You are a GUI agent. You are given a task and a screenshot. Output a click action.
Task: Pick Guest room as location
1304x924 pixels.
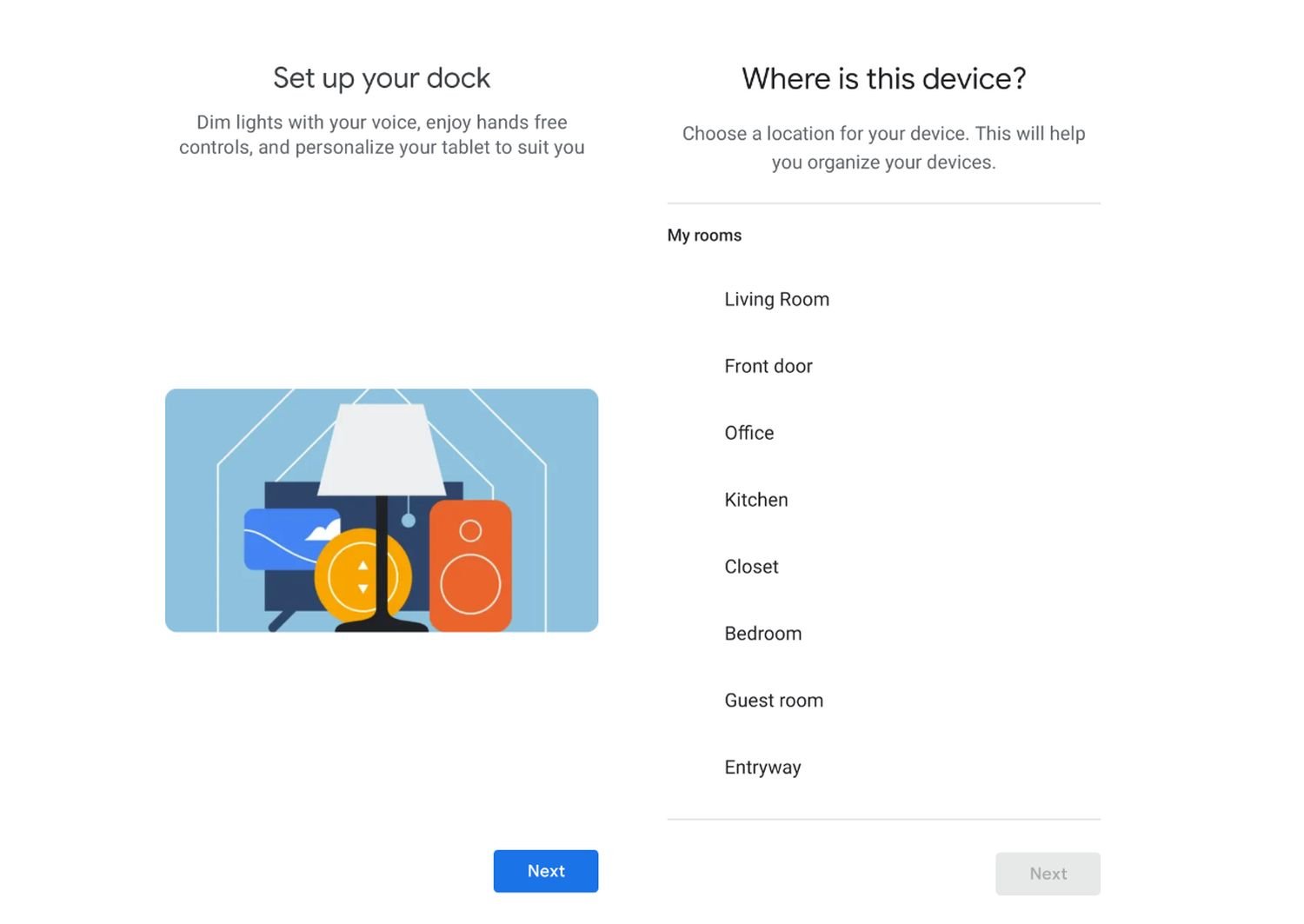[x=773, y=701]
